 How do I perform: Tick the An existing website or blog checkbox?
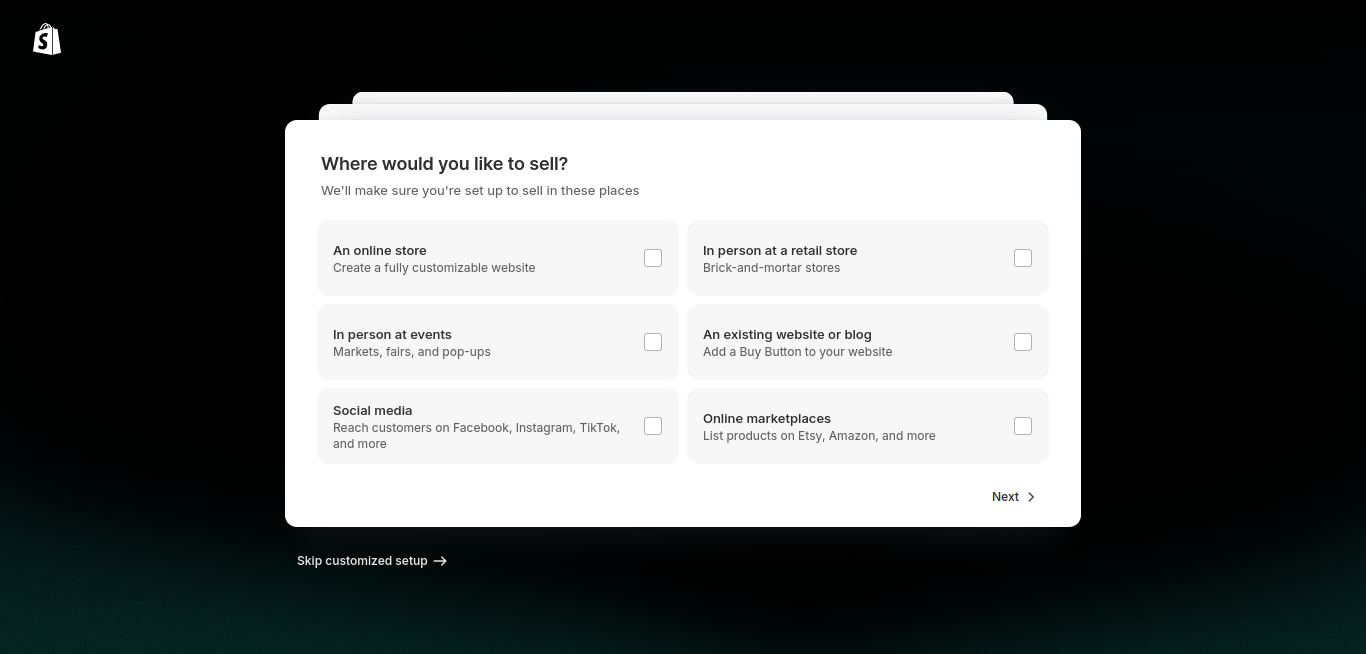1023,342
